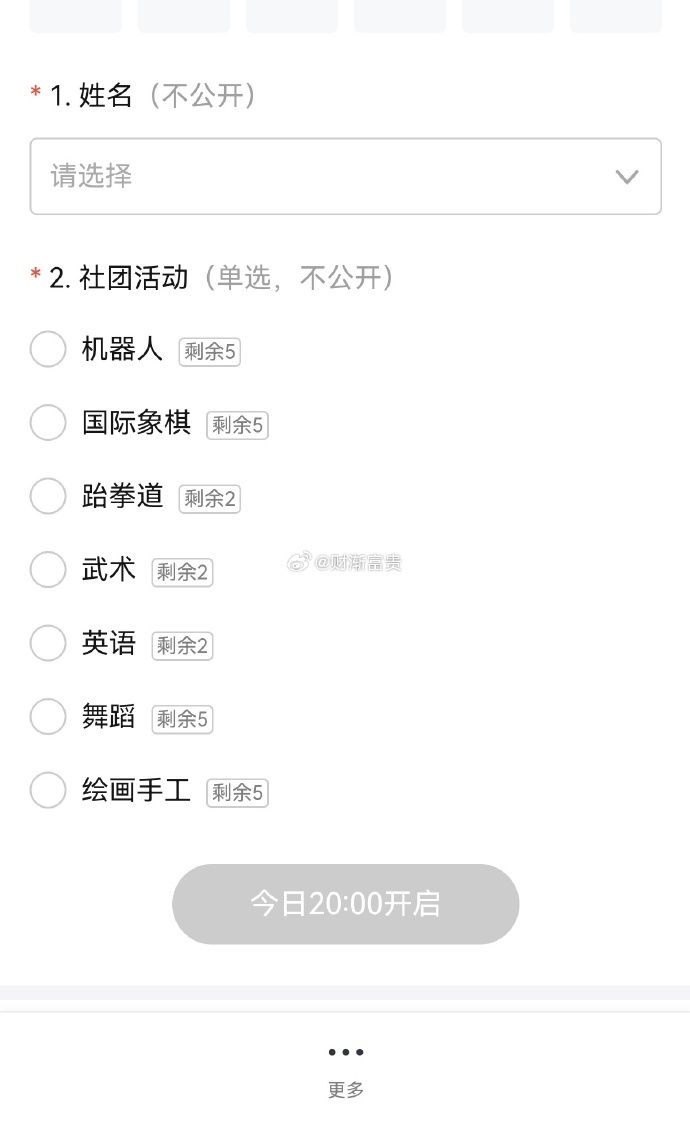Select the 机器人 radio option

click(x=48, y=349)
